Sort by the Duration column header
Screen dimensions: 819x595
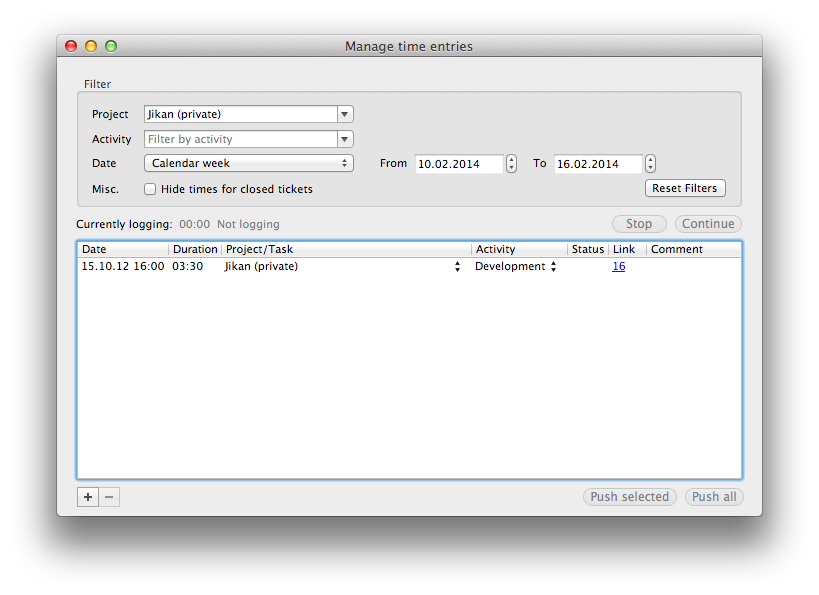click(195, 249)
